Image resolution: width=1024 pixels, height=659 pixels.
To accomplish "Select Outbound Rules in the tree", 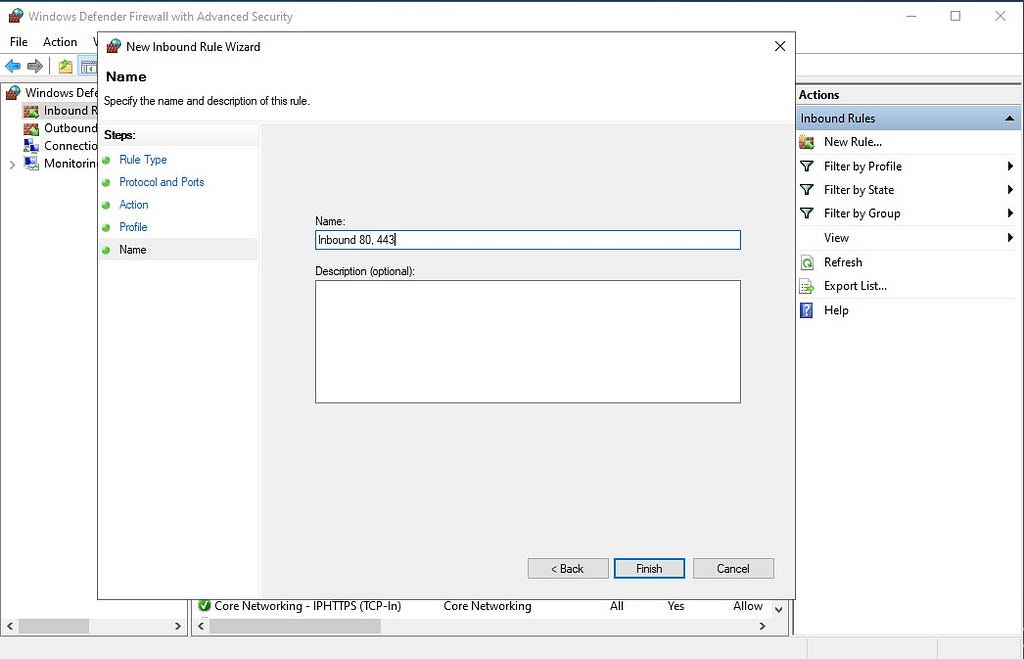I will pos(70,128).
